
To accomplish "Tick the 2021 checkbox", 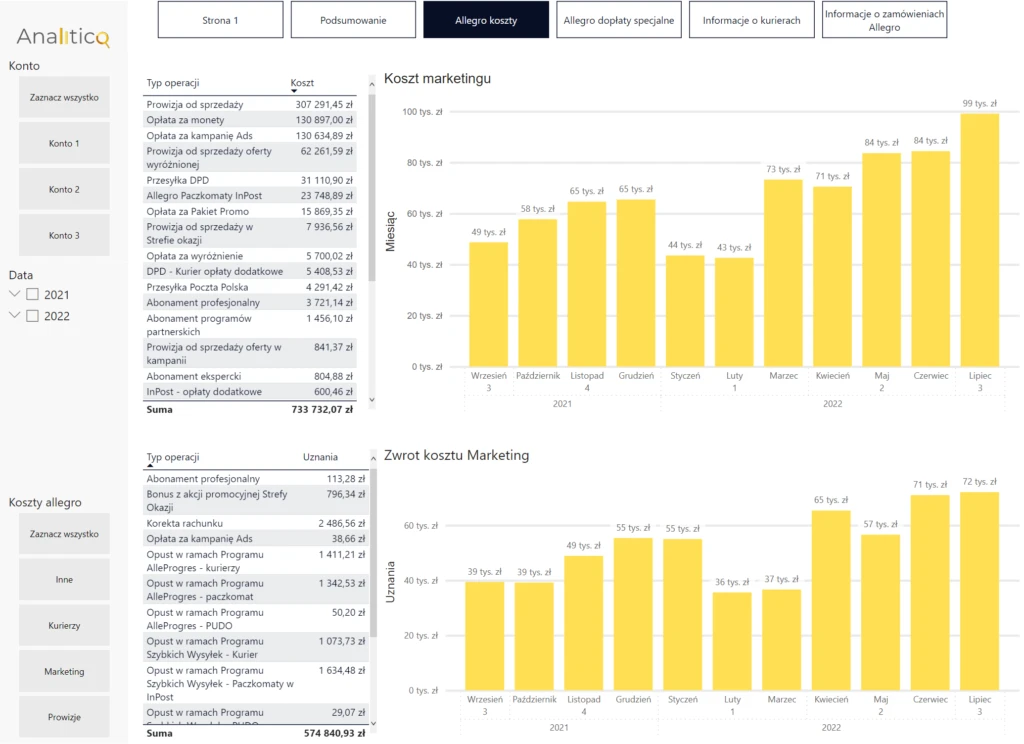I will point(32,295).
